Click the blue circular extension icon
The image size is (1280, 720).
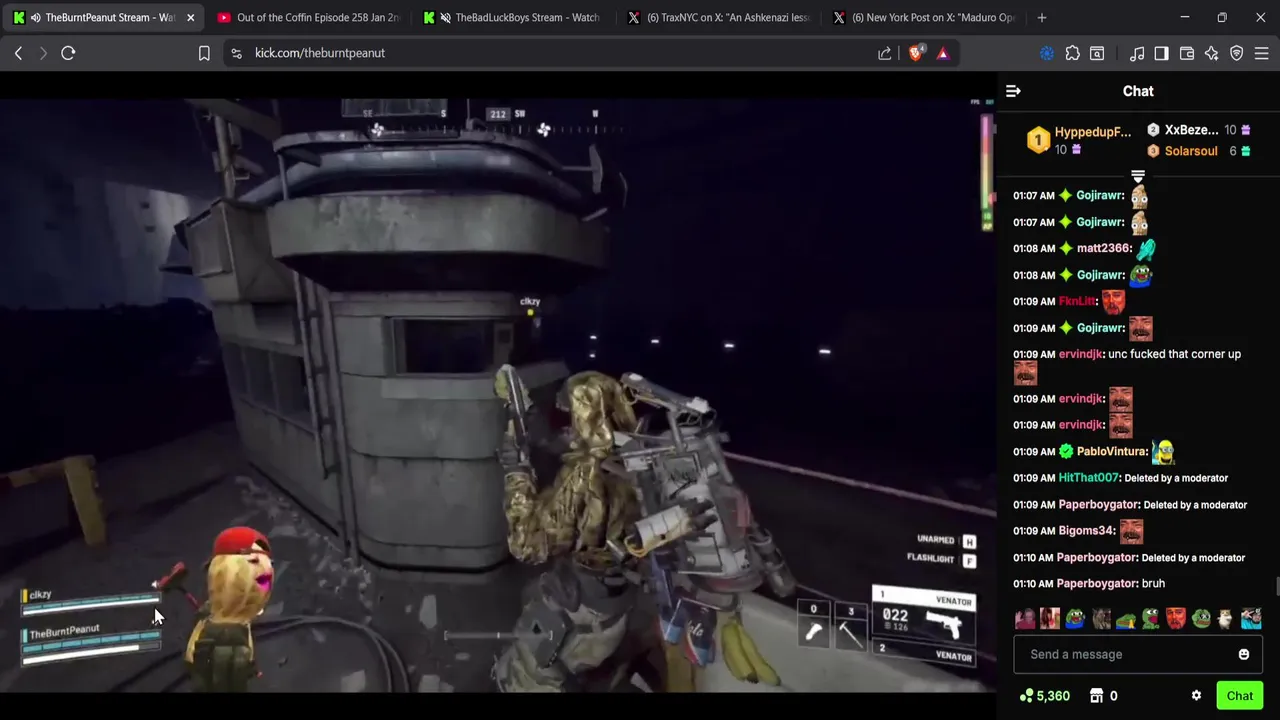[x=1047, y=53]
